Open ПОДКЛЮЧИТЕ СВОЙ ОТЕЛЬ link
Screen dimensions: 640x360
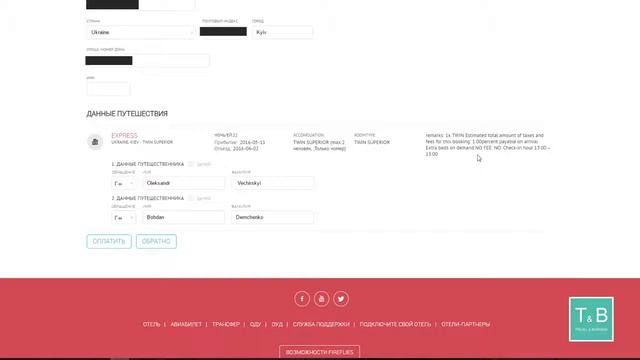(395, 324)
